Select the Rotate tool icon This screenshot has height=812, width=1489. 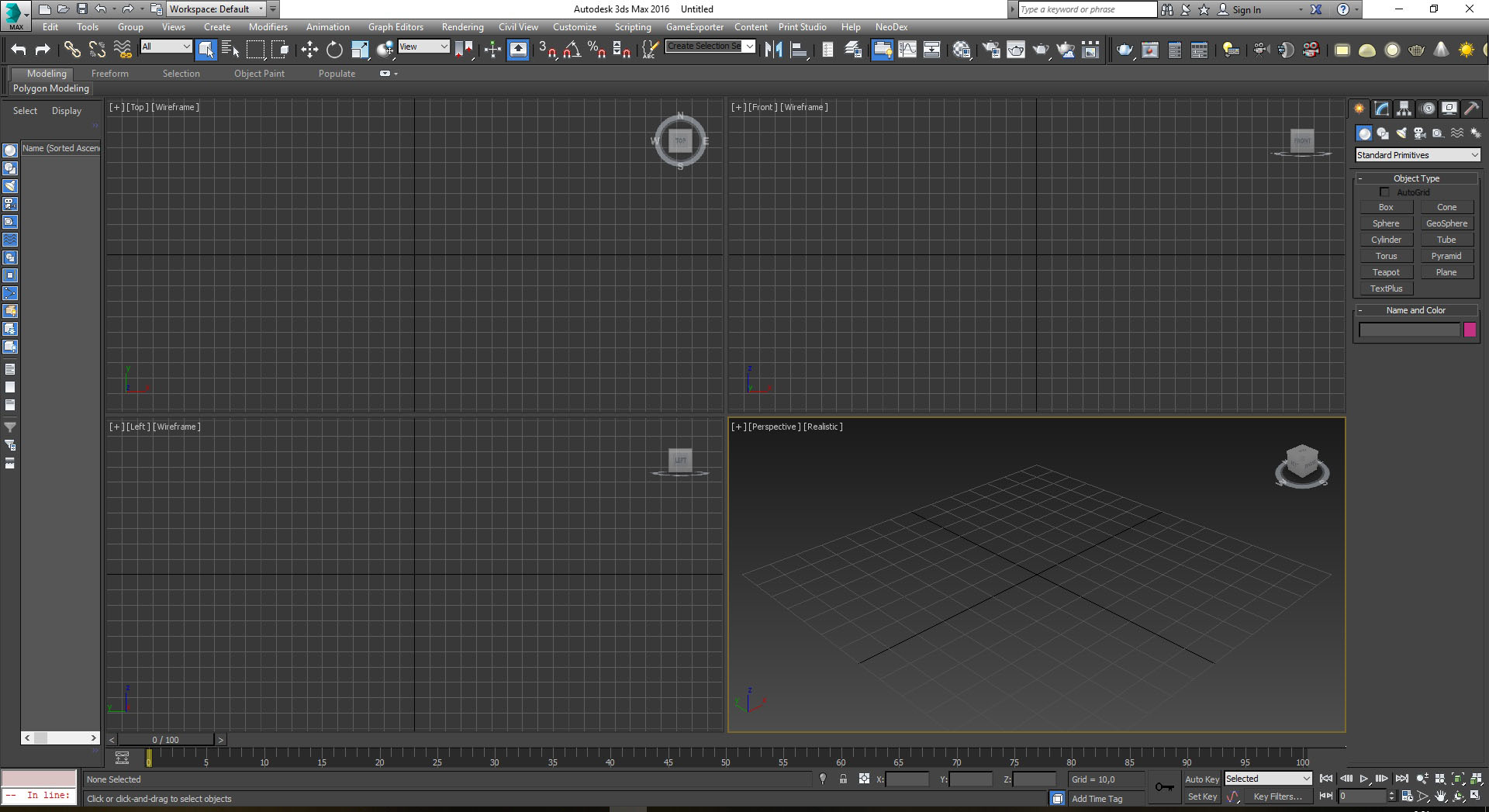point(334,50)
